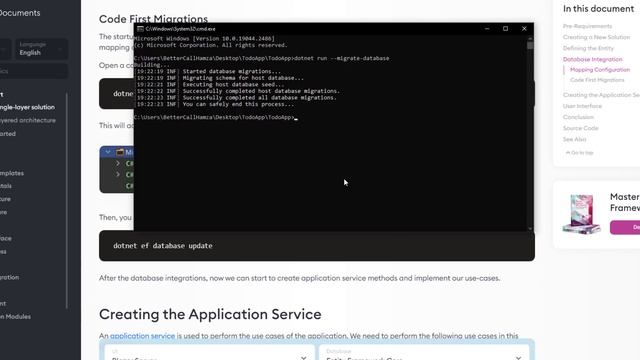Maximize the cmd.exe window
Image resolution: width=640 pixels, height=360 pixels.
505,29
